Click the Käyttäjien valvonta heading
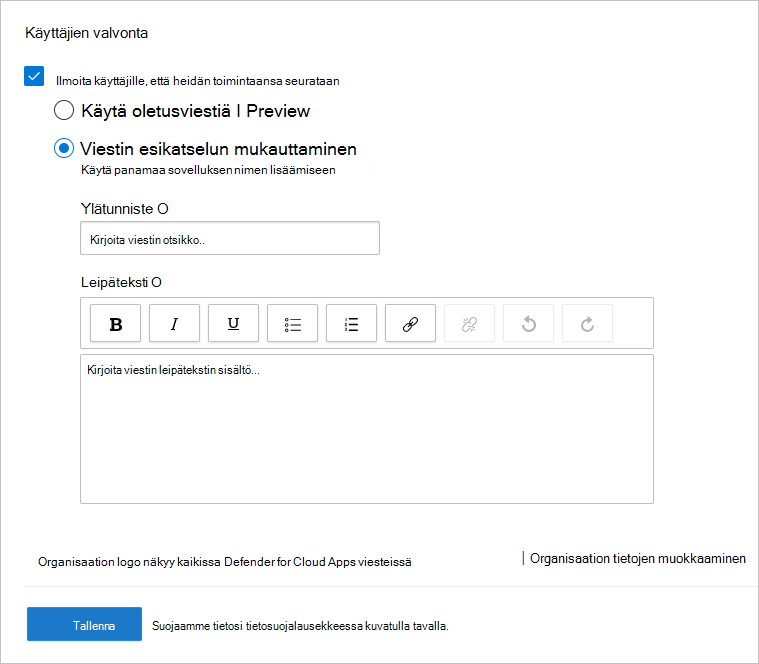 (x=87, y=33)
